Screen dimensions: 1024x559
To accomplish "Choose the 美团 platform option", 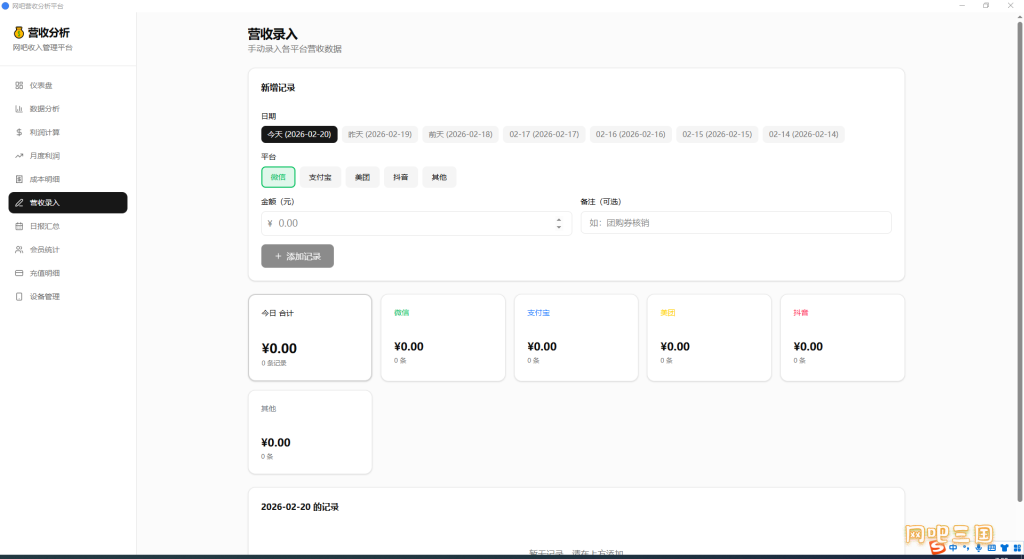I will (362, 177).
